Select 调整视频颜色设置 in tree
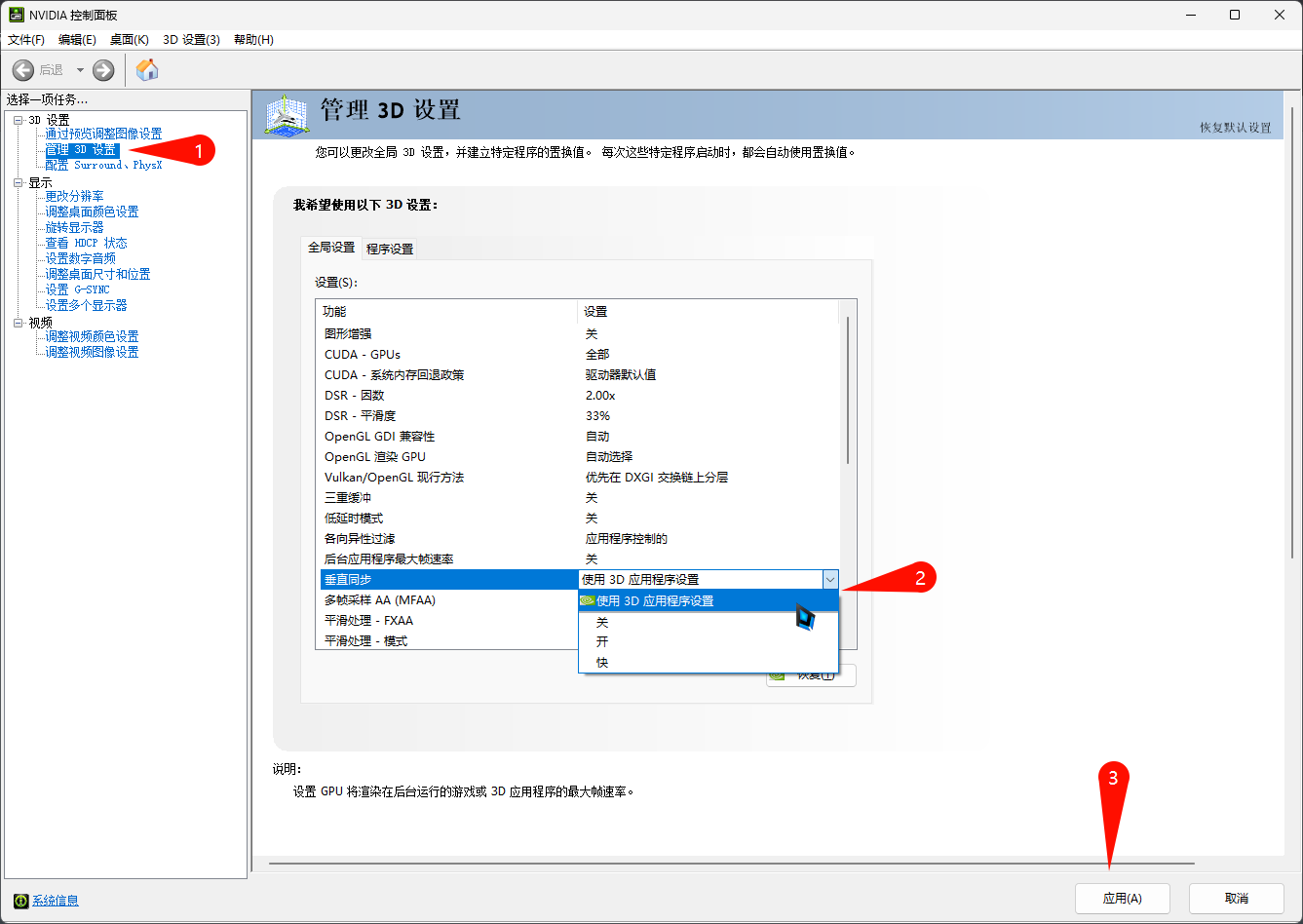 [x=92, y=336]
